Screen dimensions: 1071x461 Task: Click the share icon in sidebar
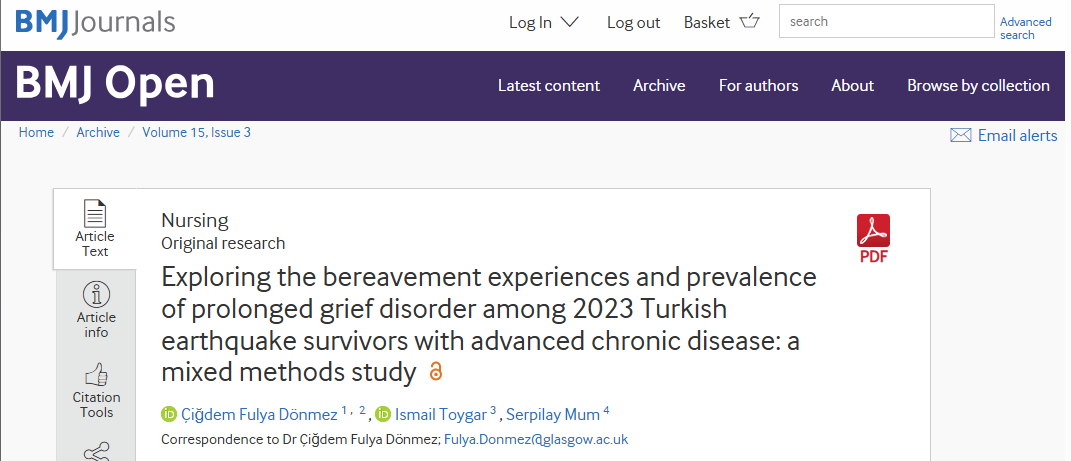pos(96,452)
